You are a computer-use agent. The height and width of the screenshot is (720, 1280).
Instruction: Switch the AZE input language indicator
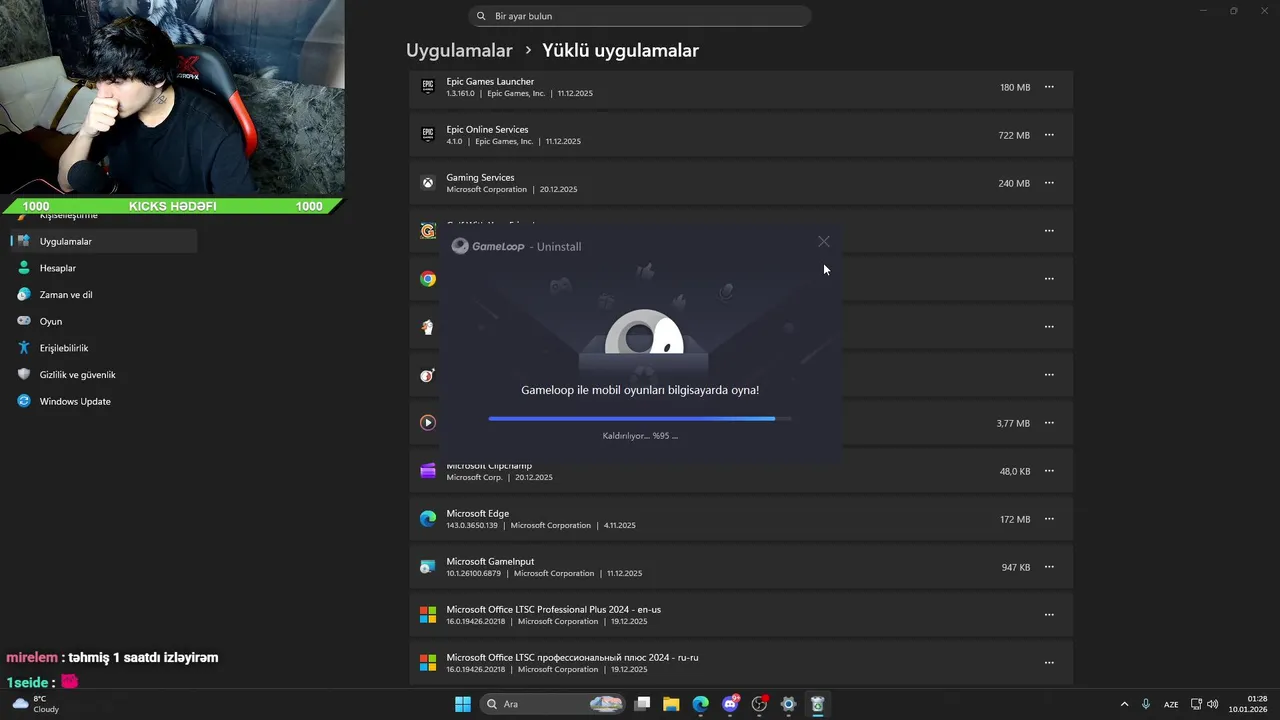pyautogui.click(x=1171, y=704)
